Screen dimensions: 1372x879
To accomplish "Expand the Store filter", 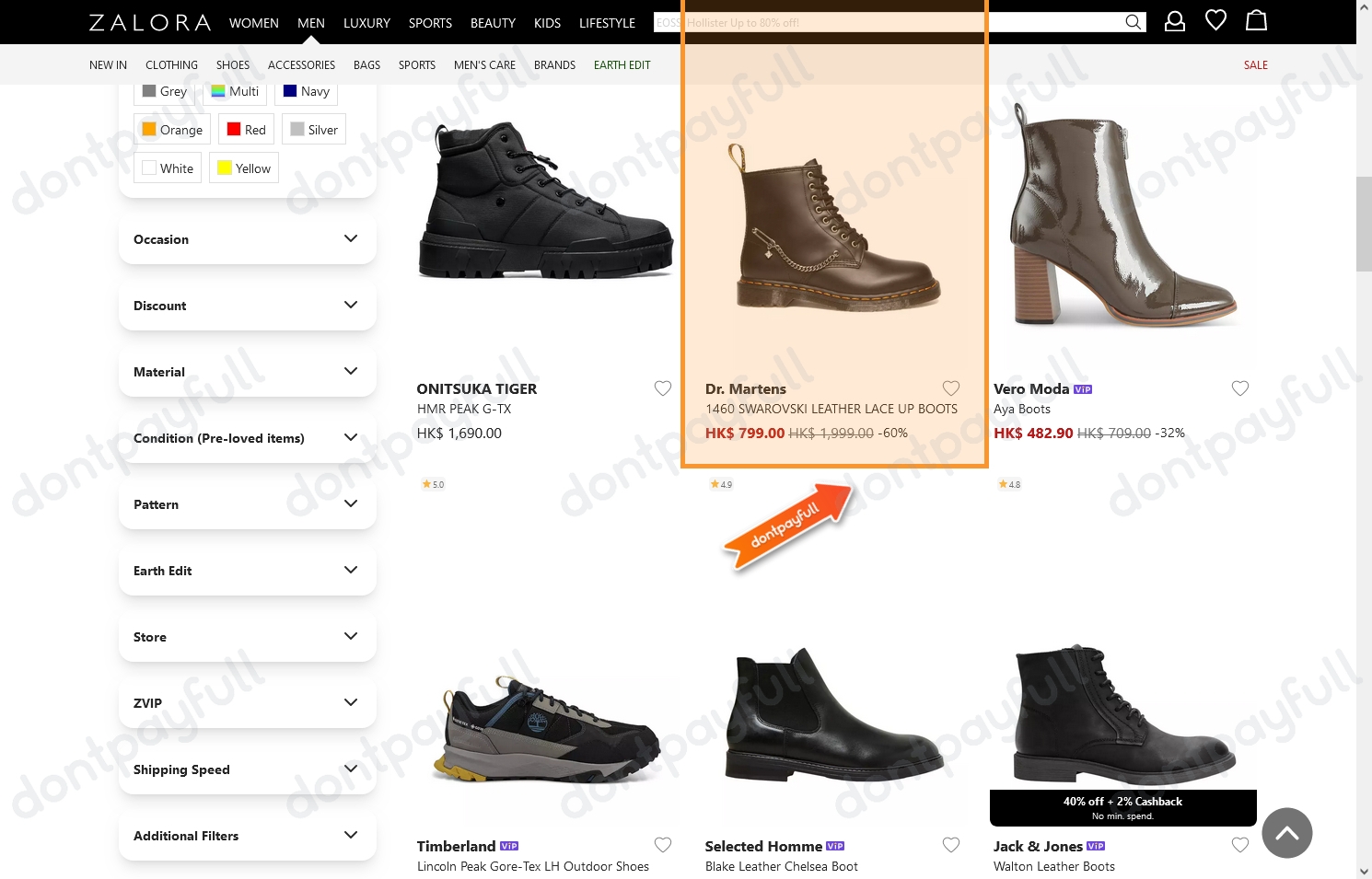I will [x=247, y=637].
